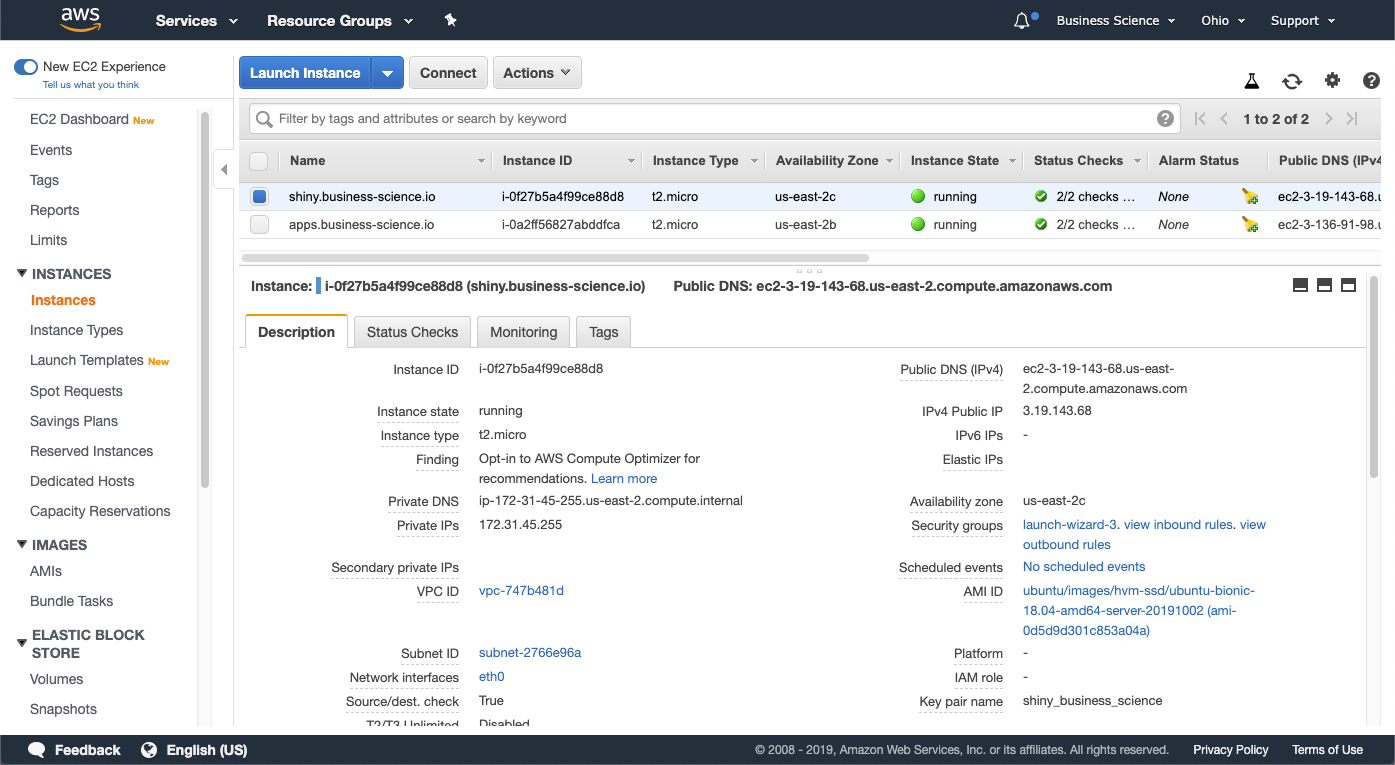Switch to Monitoring tab
This screenshot has height=765, width=1395.
click(523, 332)
